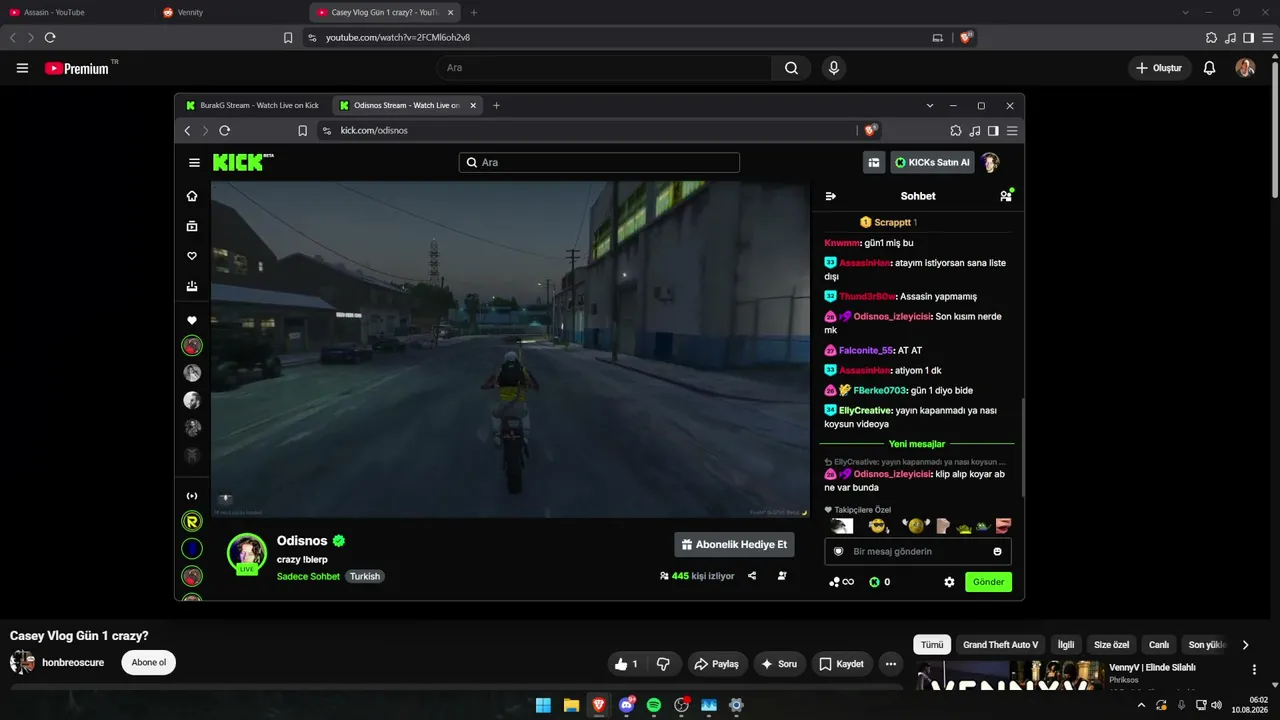
Task: Select the Casey Vlog Gün 1 crazy tab
Action: coord(383,12)
